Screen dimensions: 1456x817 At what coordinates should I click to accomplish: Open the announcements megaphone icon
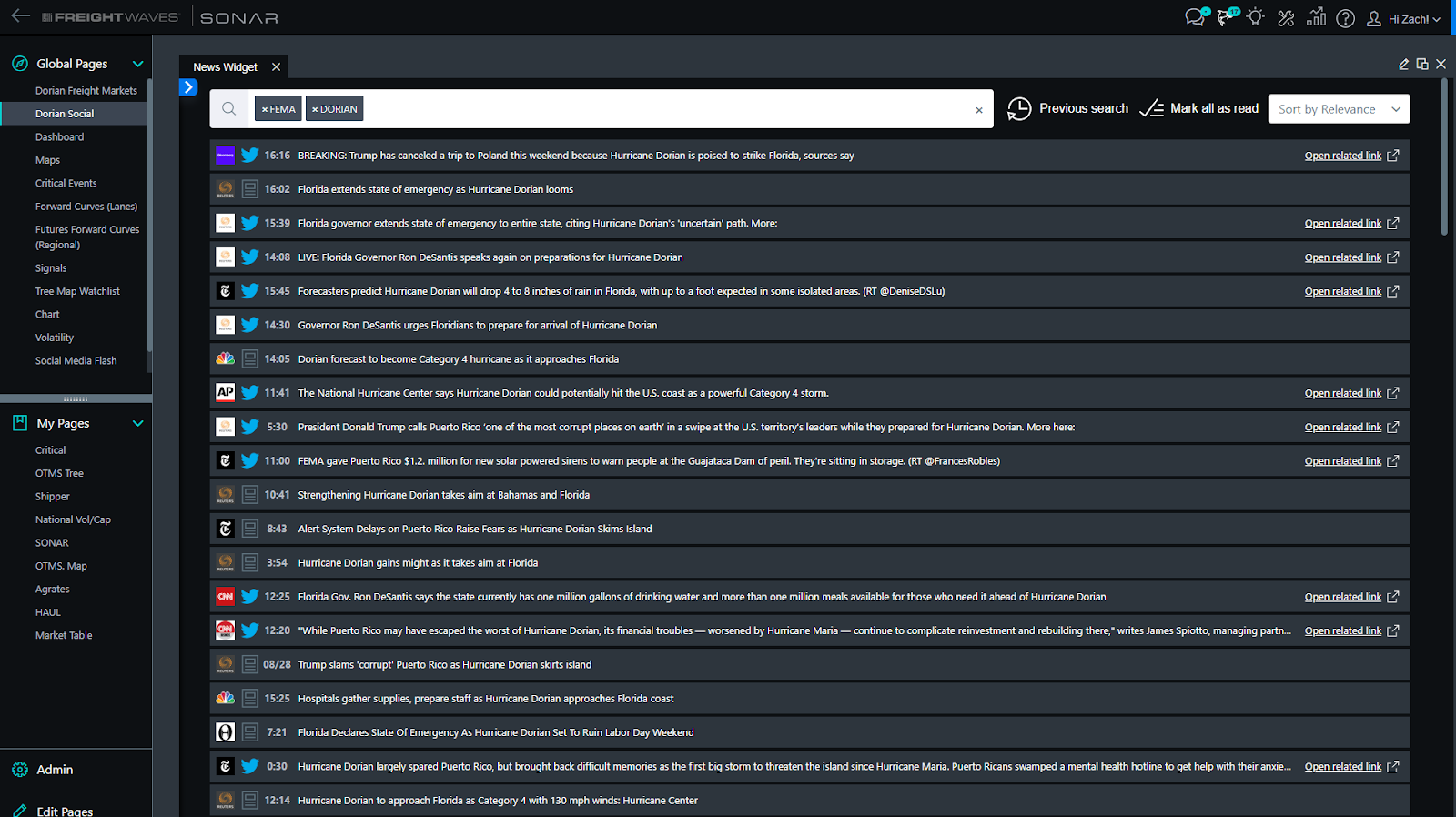[x=1227, y=17]
